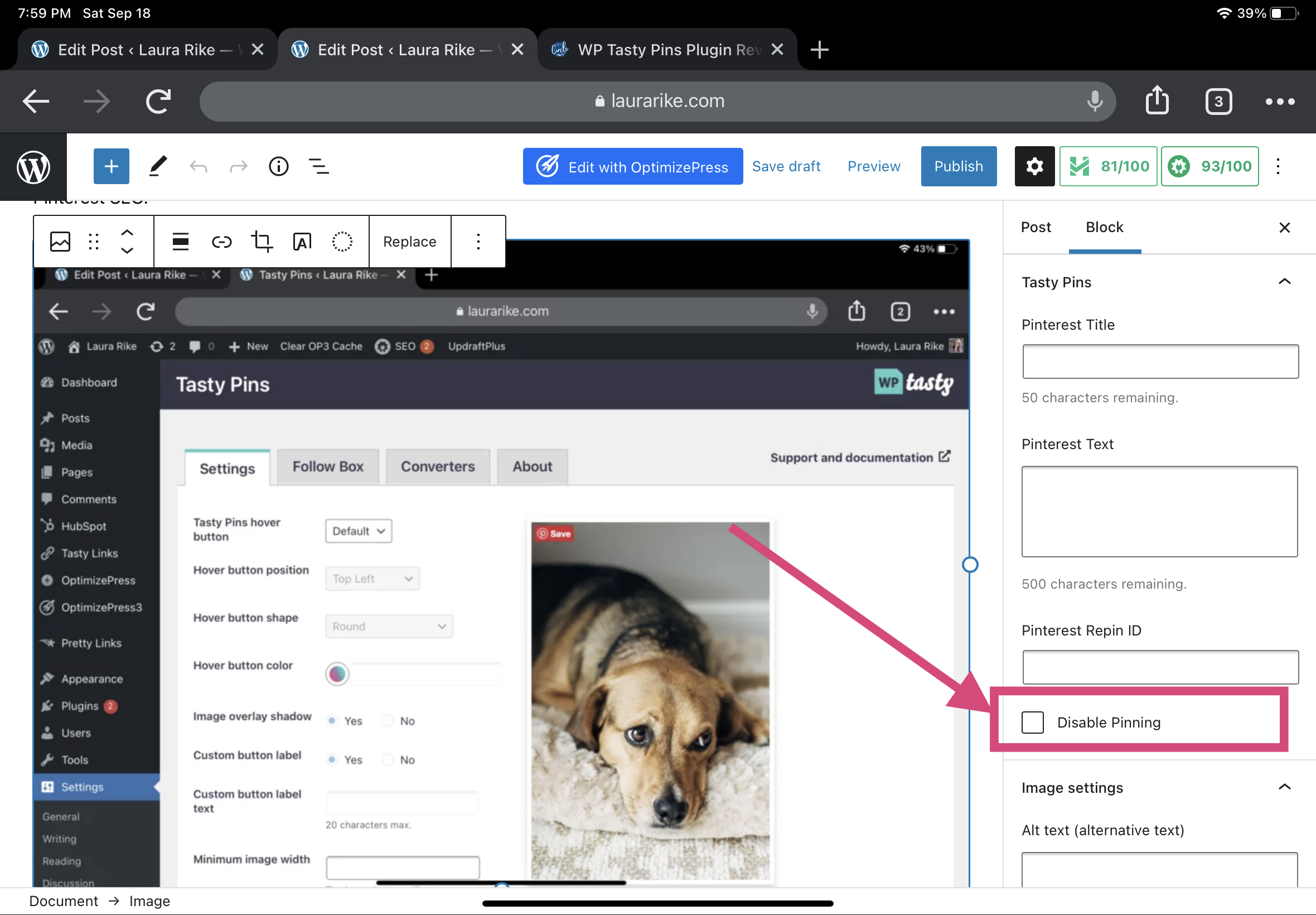Switch to second Edit Post browser tab
The height and width of the screenshot is (915, 1316).
point(397,49)
